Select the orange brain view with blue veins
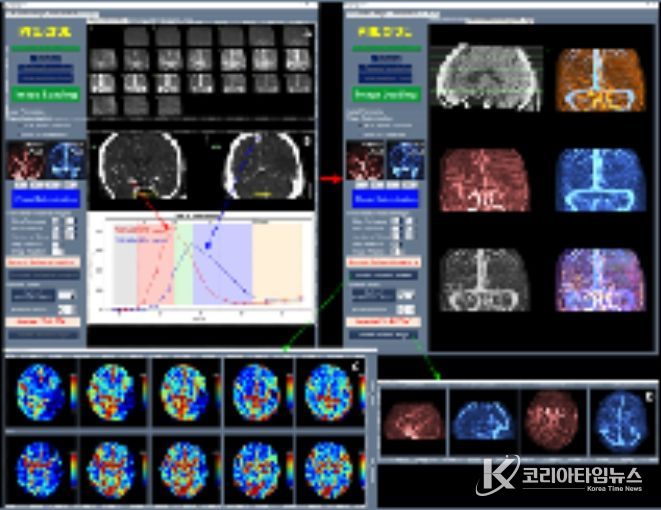This screenshot has width=661, height=510. click(x=590, y=76)
